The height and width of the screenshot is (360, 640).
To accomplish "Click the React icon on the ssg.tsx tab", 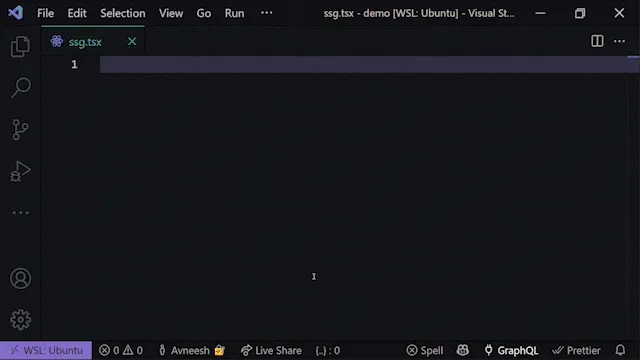I will (57, 41).
